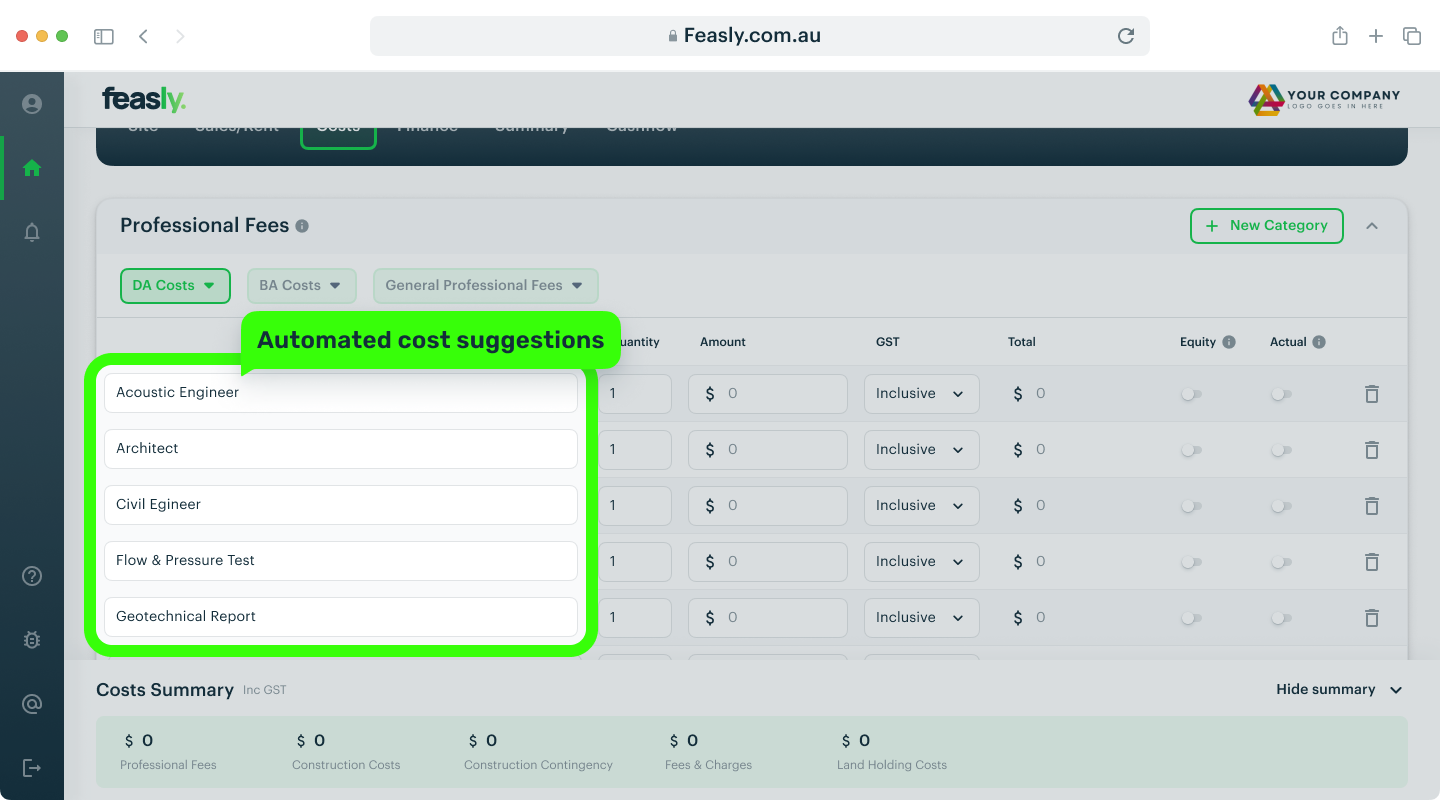Screen dimensions: 1440x800
Task: Open the GST Inclusive dropdown for Architect
Action: point(921,450)
